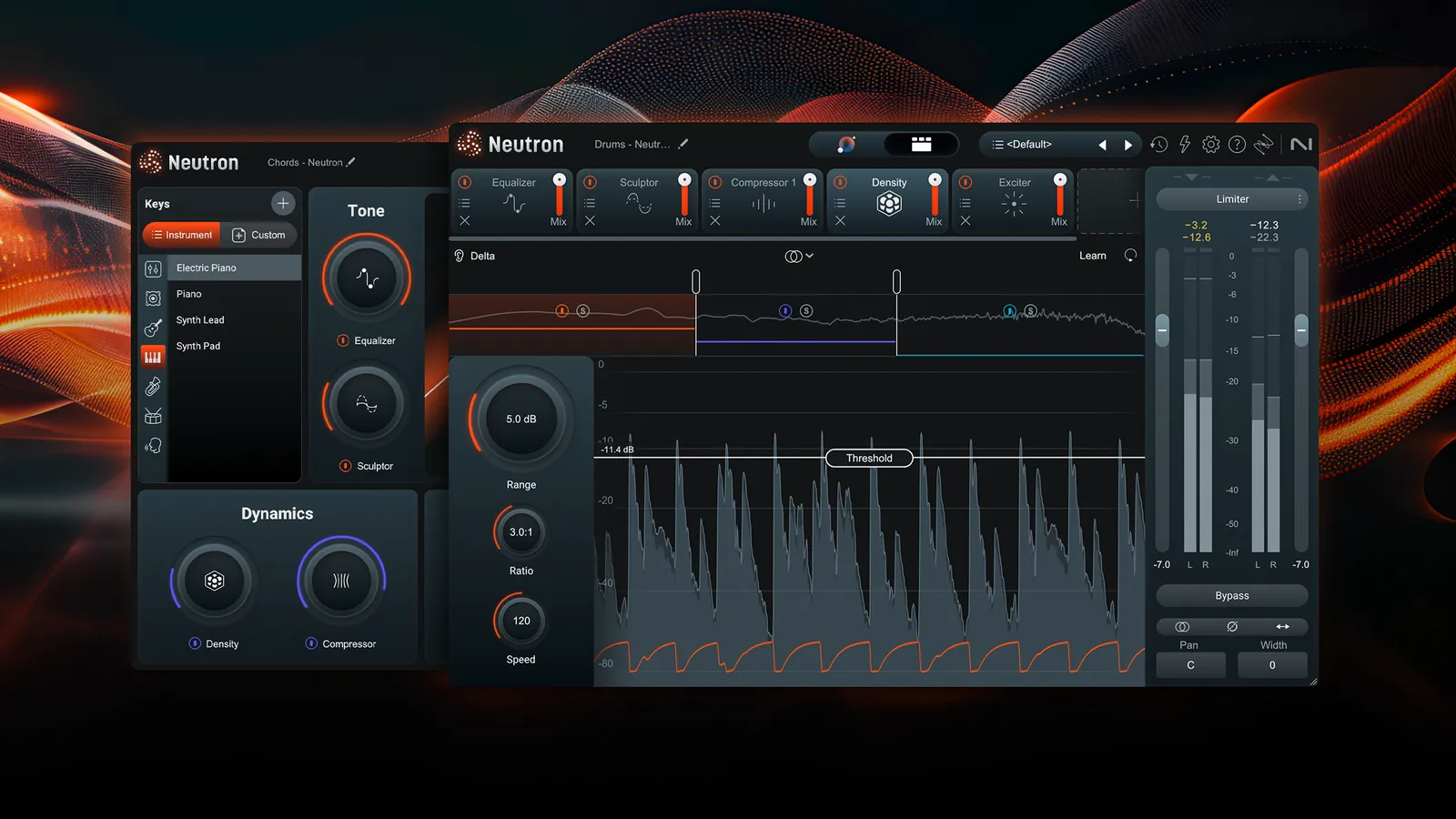1456x819 pixels.
Task: Open settings gear in Drums Neutron window
Action: tap(1210, 144)
